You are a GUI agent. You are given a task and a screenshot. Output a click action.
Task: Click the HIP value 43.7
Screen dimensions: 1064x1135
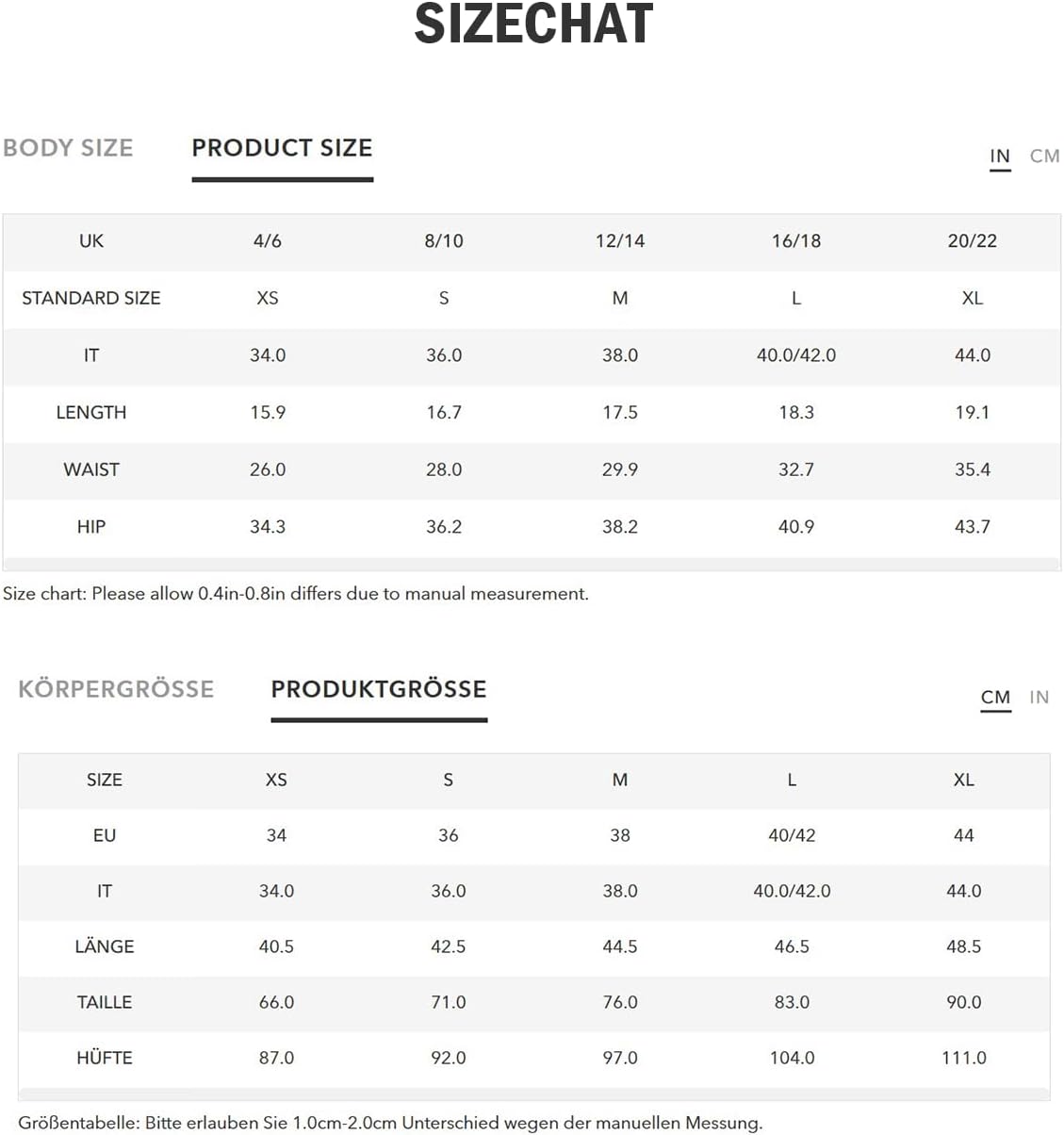(972, 527)
